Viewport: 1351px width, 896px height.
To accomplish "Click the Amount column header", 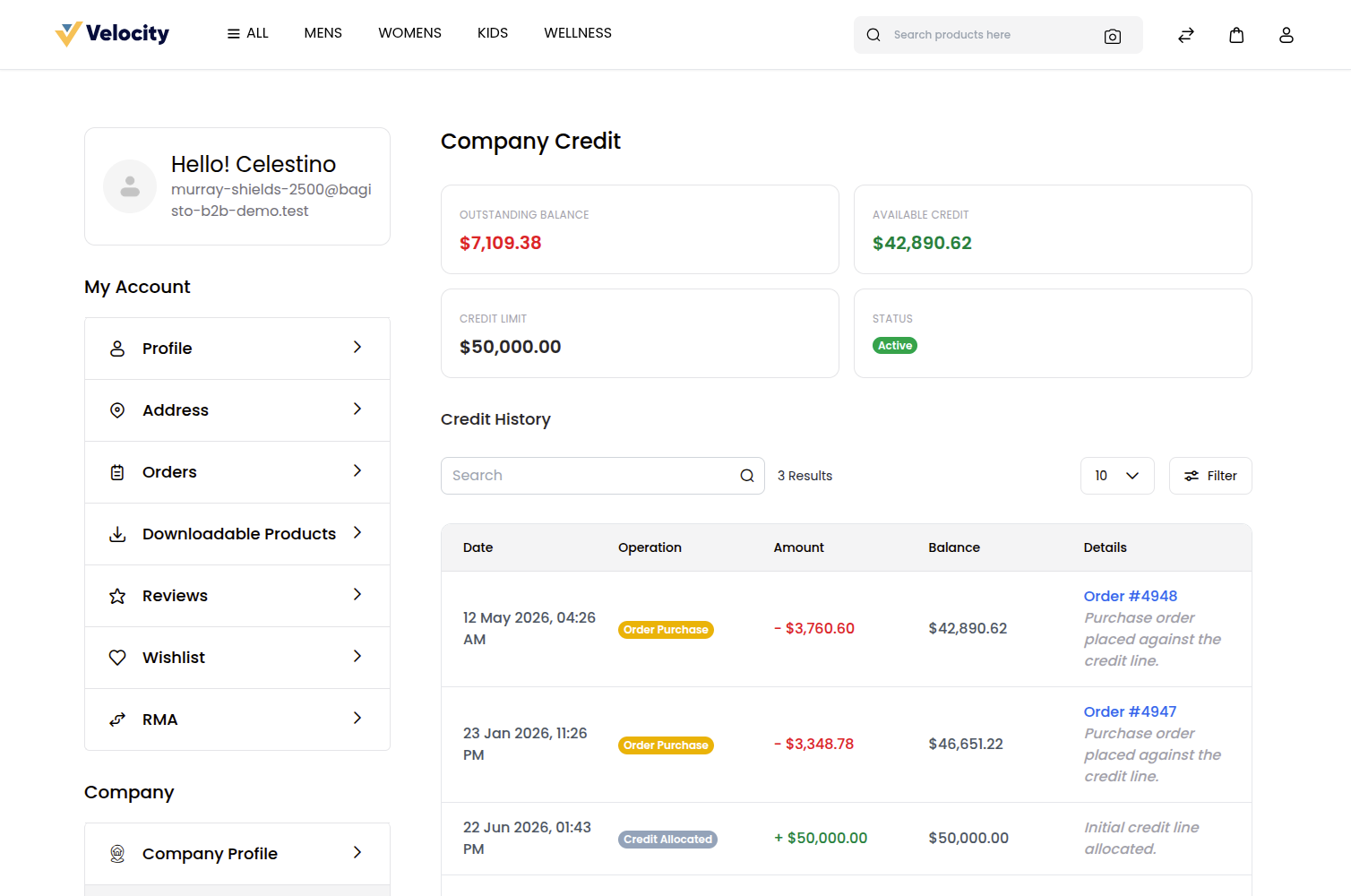I will pos(798,547).
